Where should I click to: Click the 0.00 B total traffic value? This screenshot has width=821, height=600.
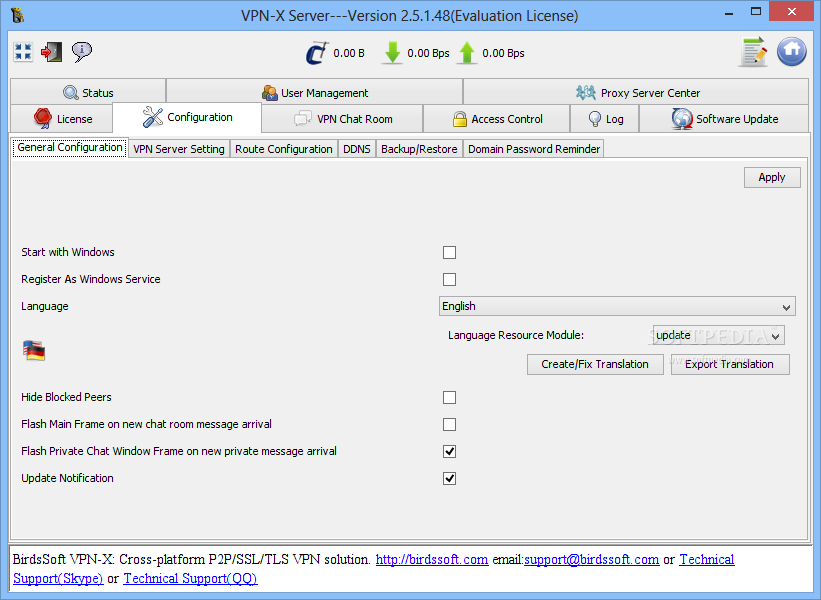(349, 53)
